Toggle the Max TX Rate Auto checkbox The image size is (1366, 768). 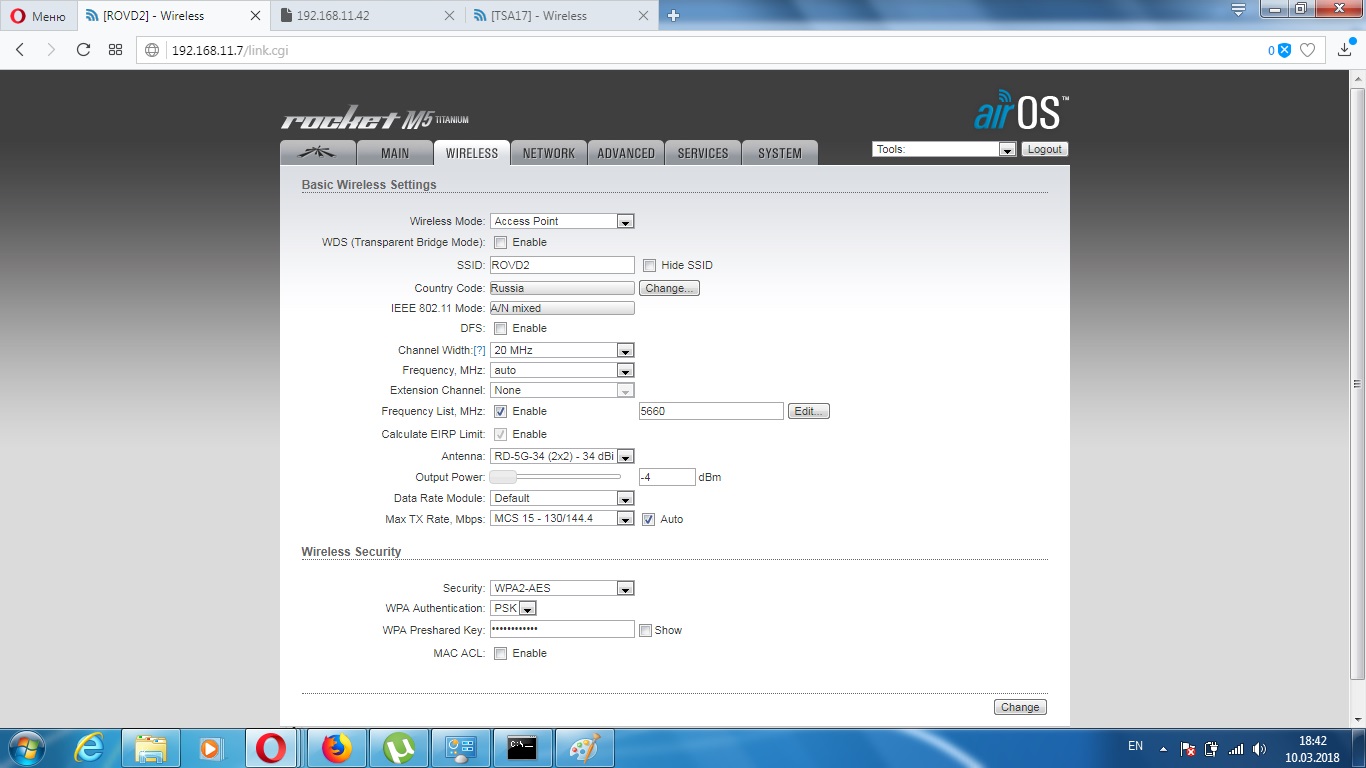[648, 519]
